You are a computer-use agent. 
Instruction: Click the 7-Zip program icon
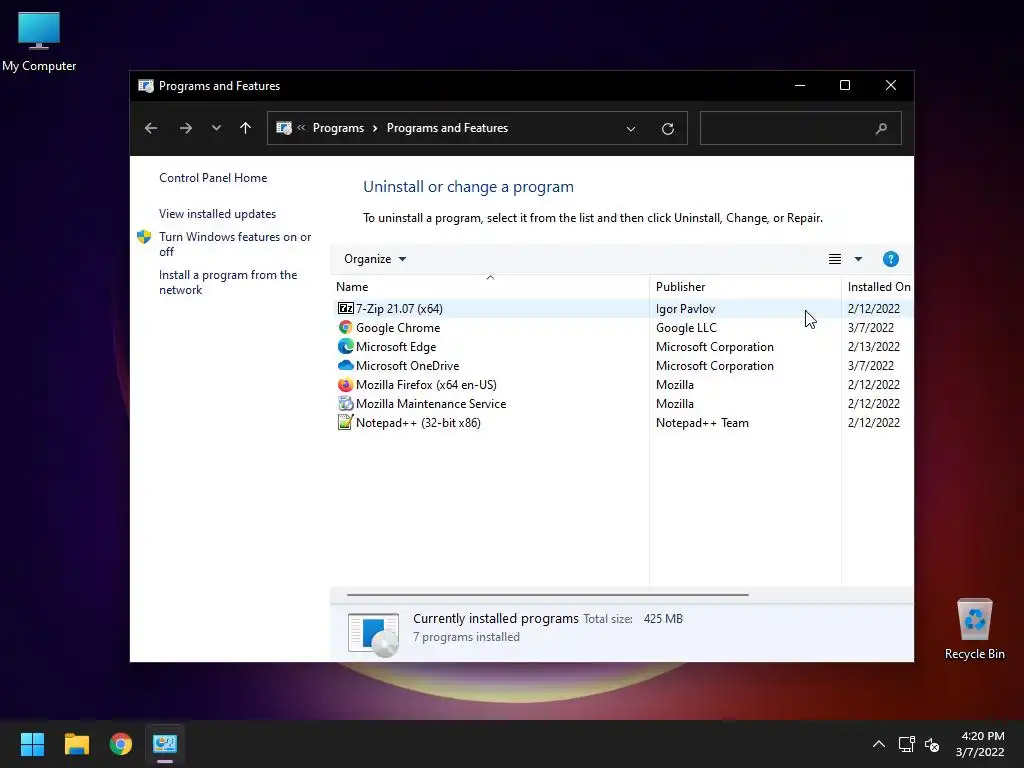(345, 308)
